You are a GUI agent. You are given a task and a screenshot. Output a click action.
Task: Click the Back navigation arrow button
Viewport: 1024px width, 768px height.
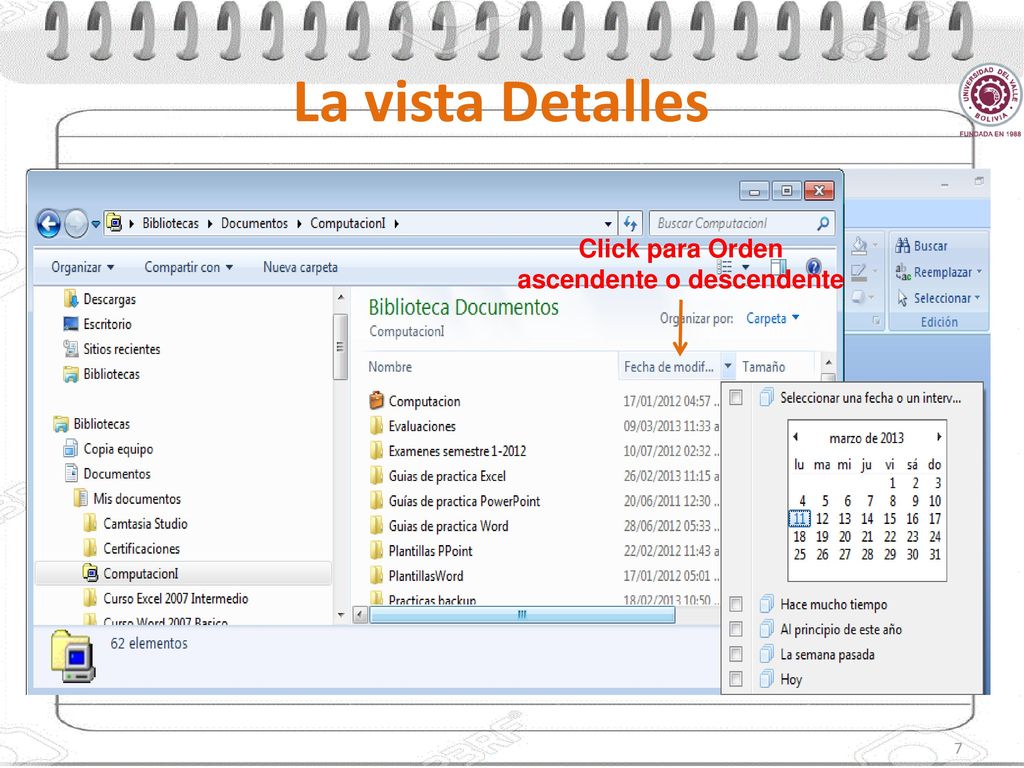(48, 224)
